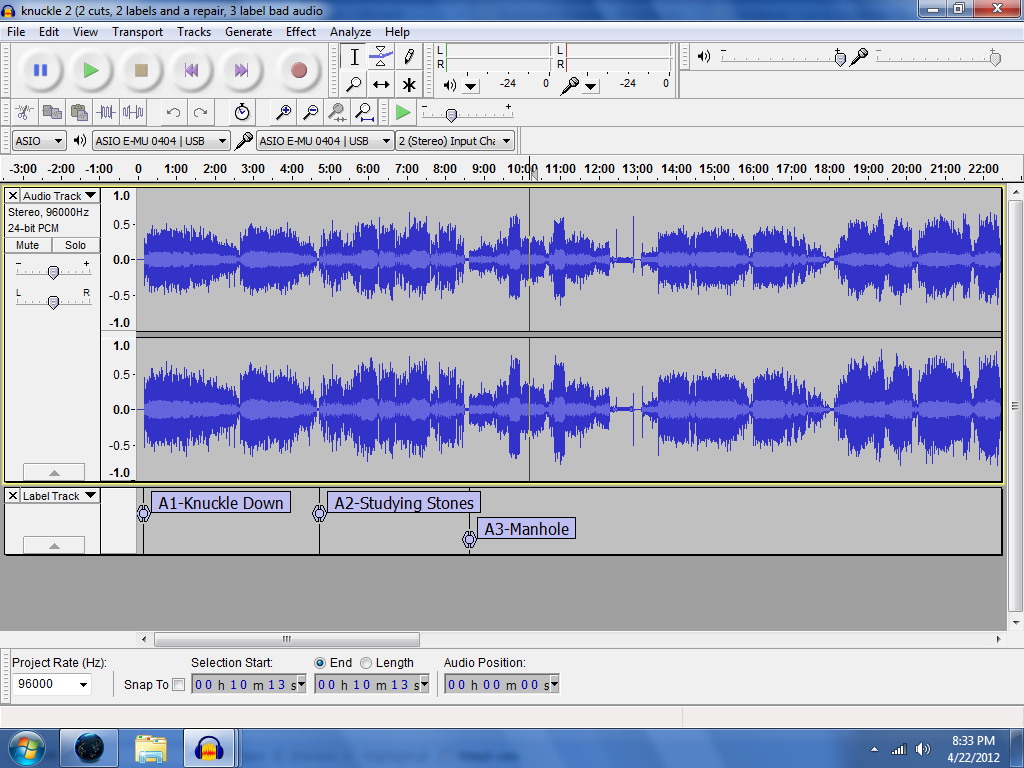Start playback with the green Play button

point(91,70)
